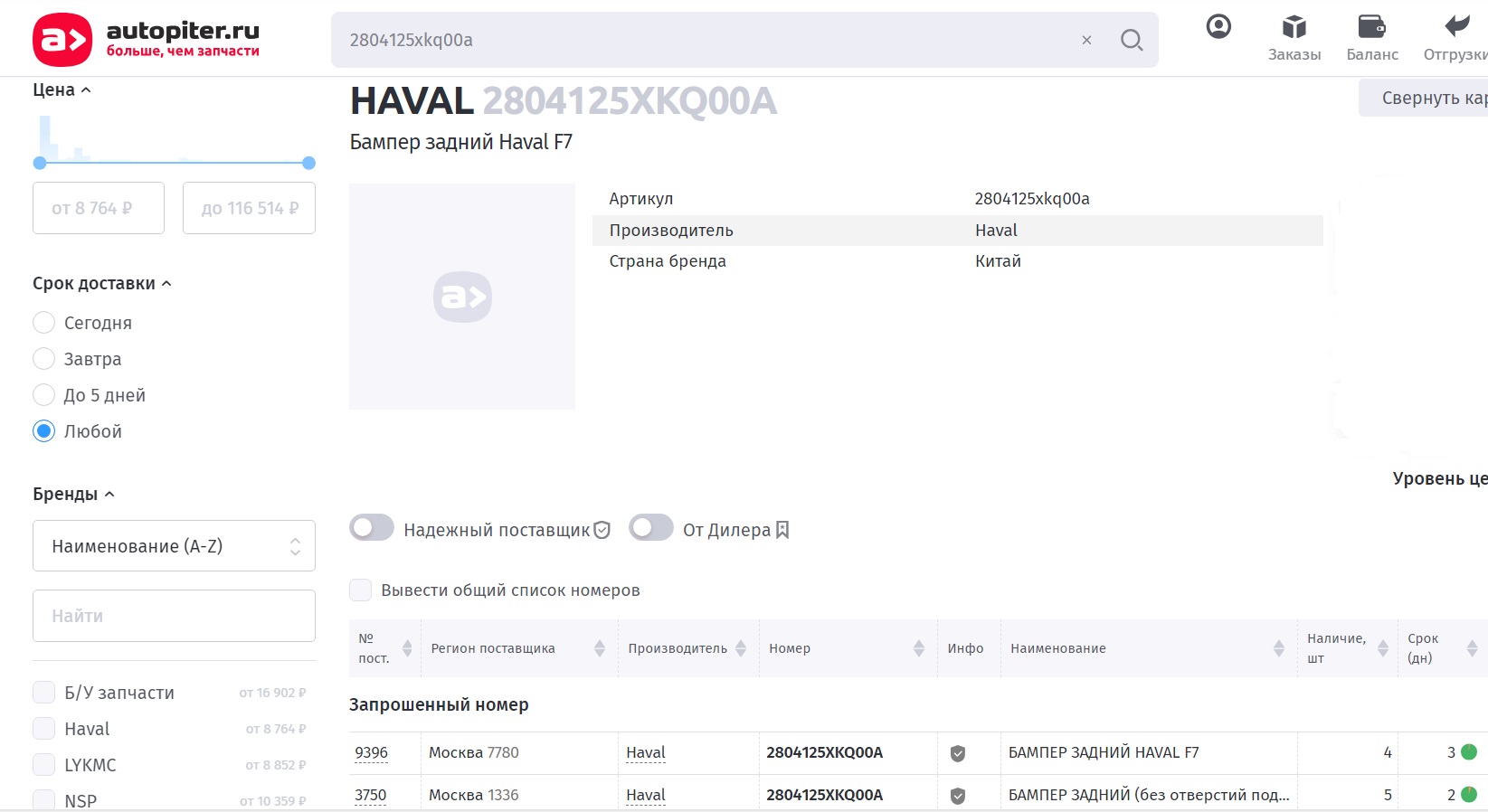This screenshot has width=1488, height=812.
Task: Click the 'от 8 764 ₽' price field
Action: [99, 208]
